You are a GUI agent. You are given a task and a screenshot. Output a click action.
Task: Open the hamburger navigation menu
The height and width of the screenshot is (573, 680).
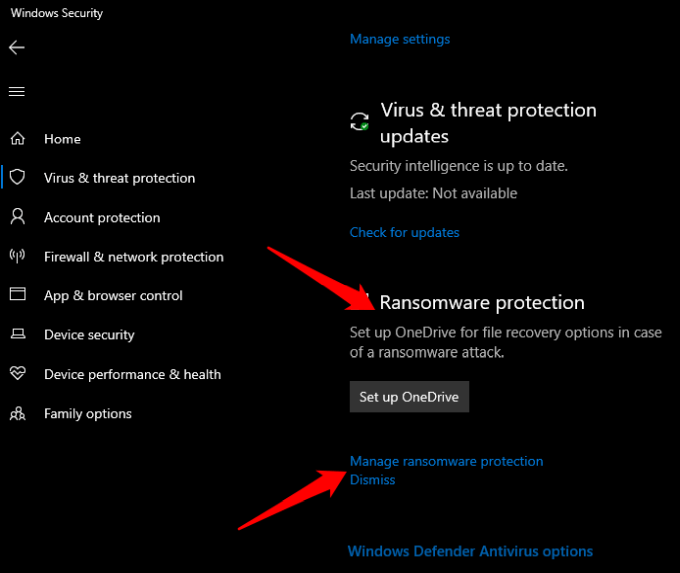coord(16,91)
